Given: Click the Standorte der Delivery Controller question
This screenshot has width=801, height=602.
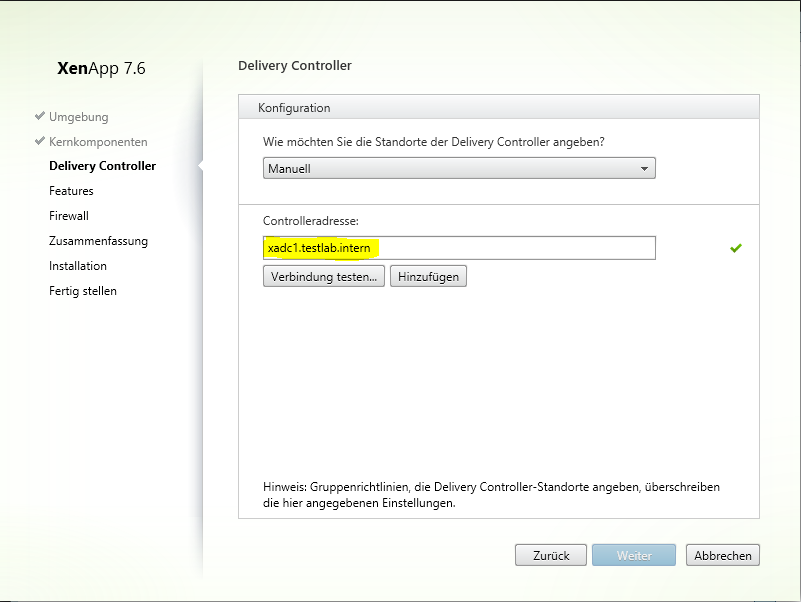Looking at the screenshot, I should coord(434,142).
